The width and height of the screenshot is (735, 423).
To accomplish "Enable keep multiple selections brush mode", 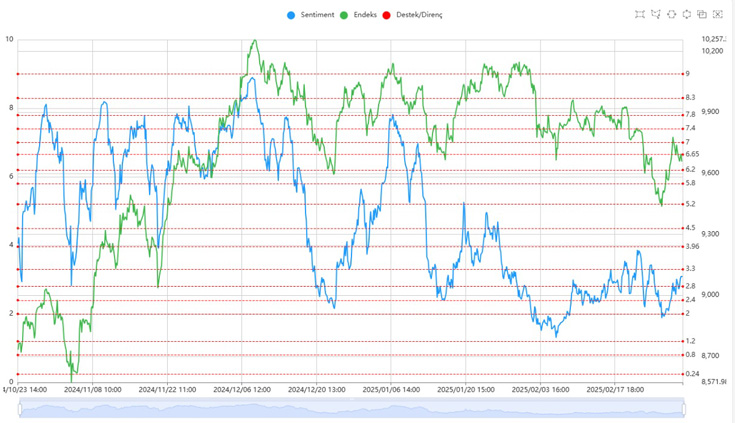I will [702, 15].
